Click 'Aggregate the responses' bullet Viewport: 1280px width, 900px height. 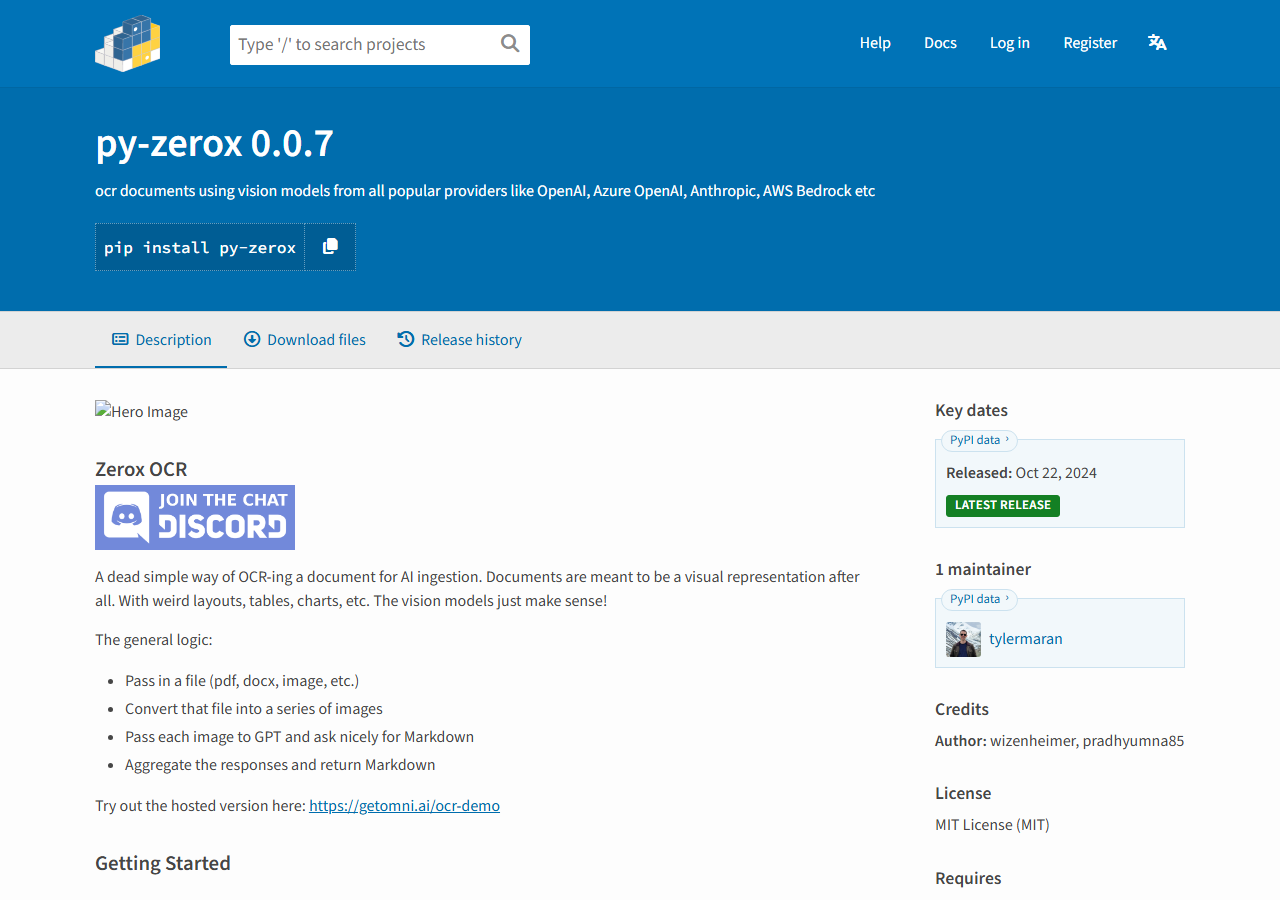[280, 765]
